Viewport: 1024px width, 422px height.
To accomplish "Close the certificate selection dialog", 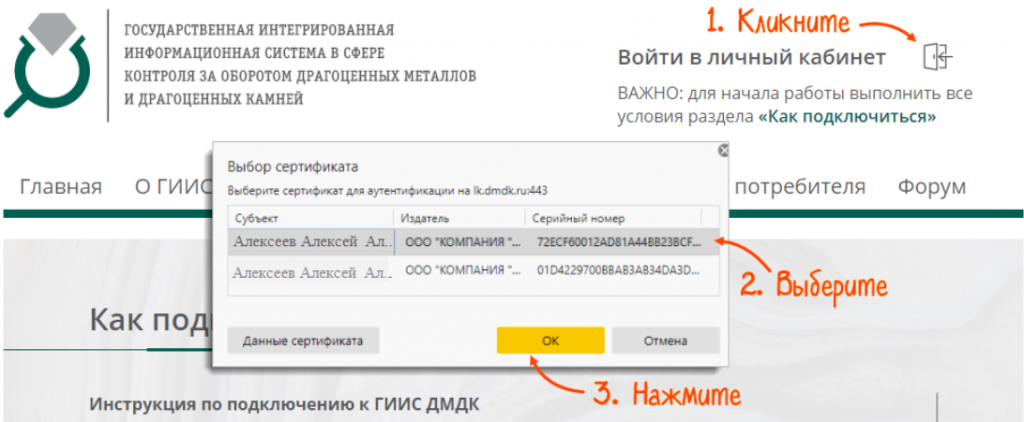I will pos(723,150).
